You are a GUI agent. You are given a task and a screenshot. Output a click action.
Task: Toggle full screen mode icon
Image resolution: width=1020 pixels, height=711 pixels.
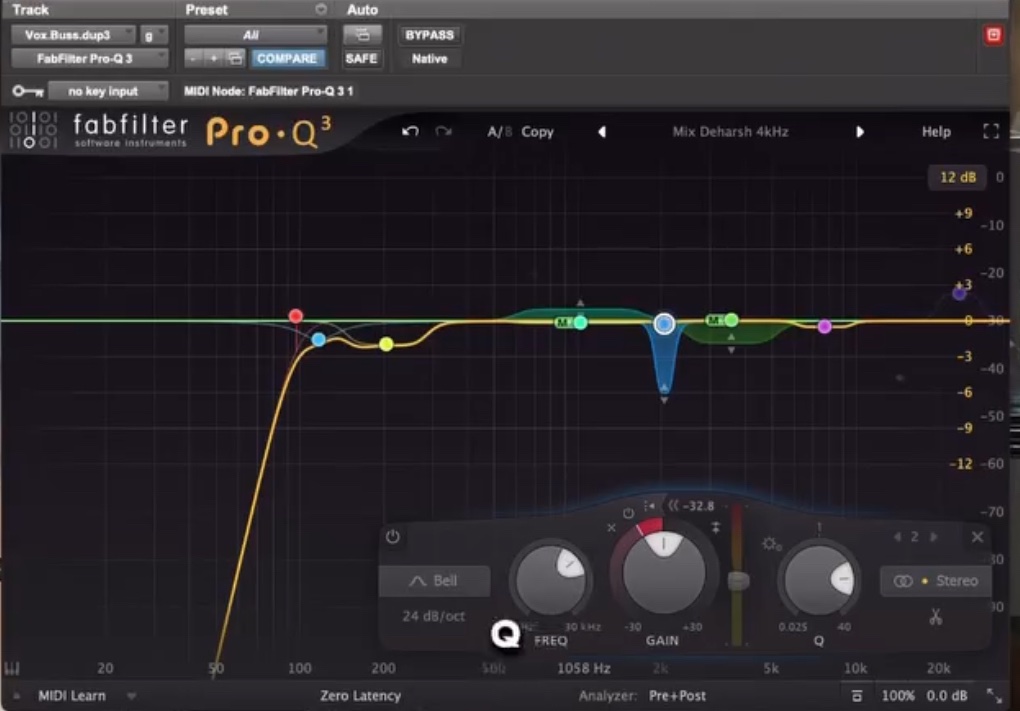991,131
